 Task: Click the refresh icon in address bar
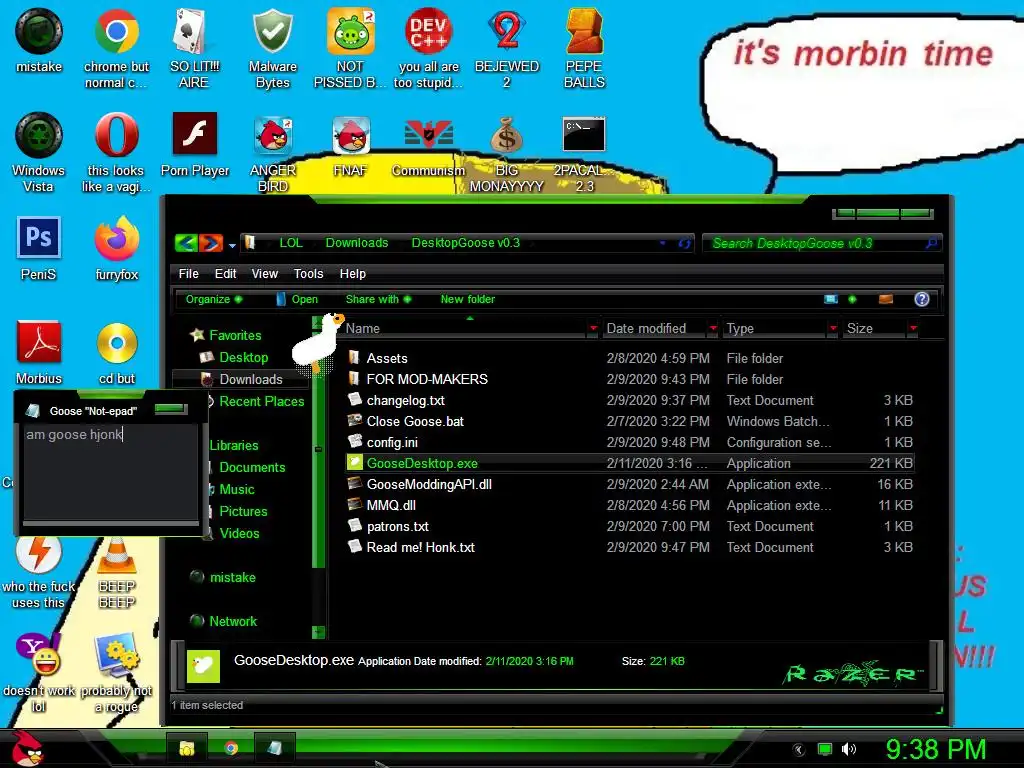[x=684, y=244]
